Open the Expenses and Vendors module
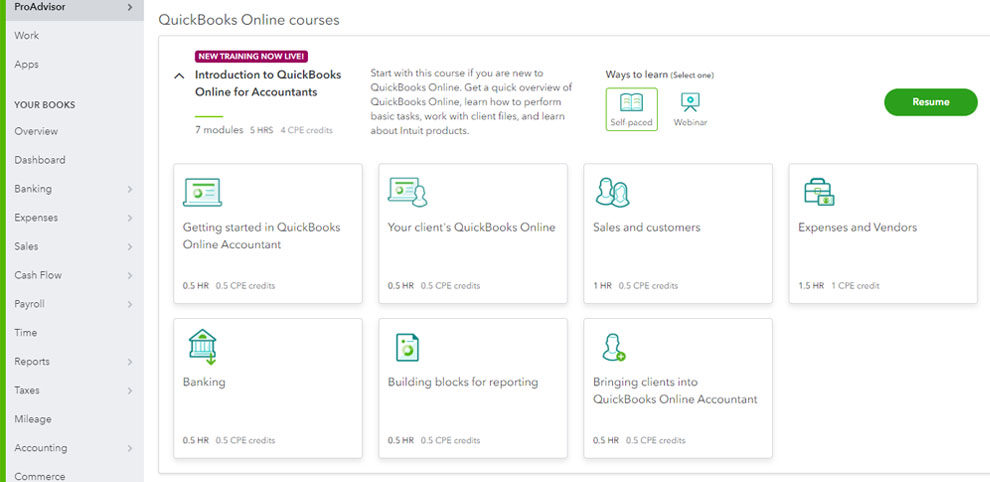 point(857,227)
